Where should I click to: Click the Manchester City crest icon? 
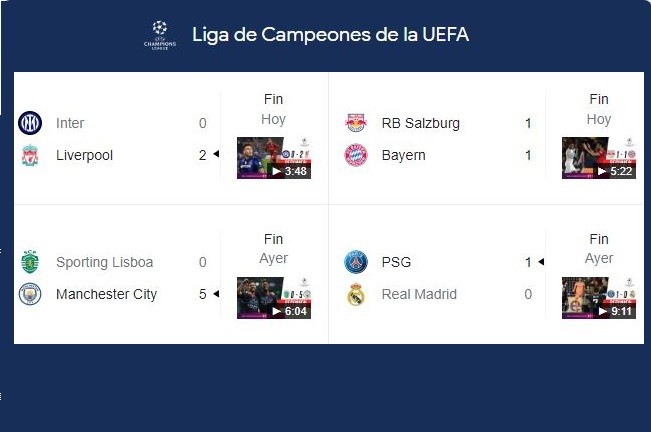30,294
